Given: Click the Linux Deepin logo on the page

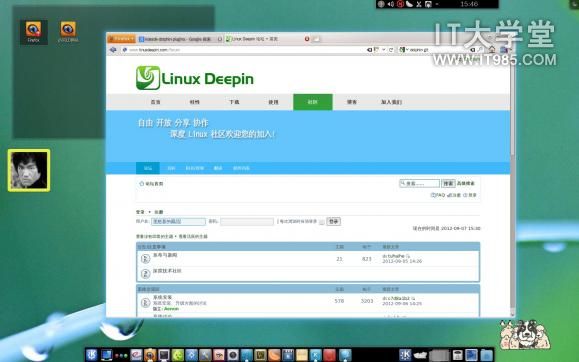Looking at the screenshot, I should pos(195,78).
